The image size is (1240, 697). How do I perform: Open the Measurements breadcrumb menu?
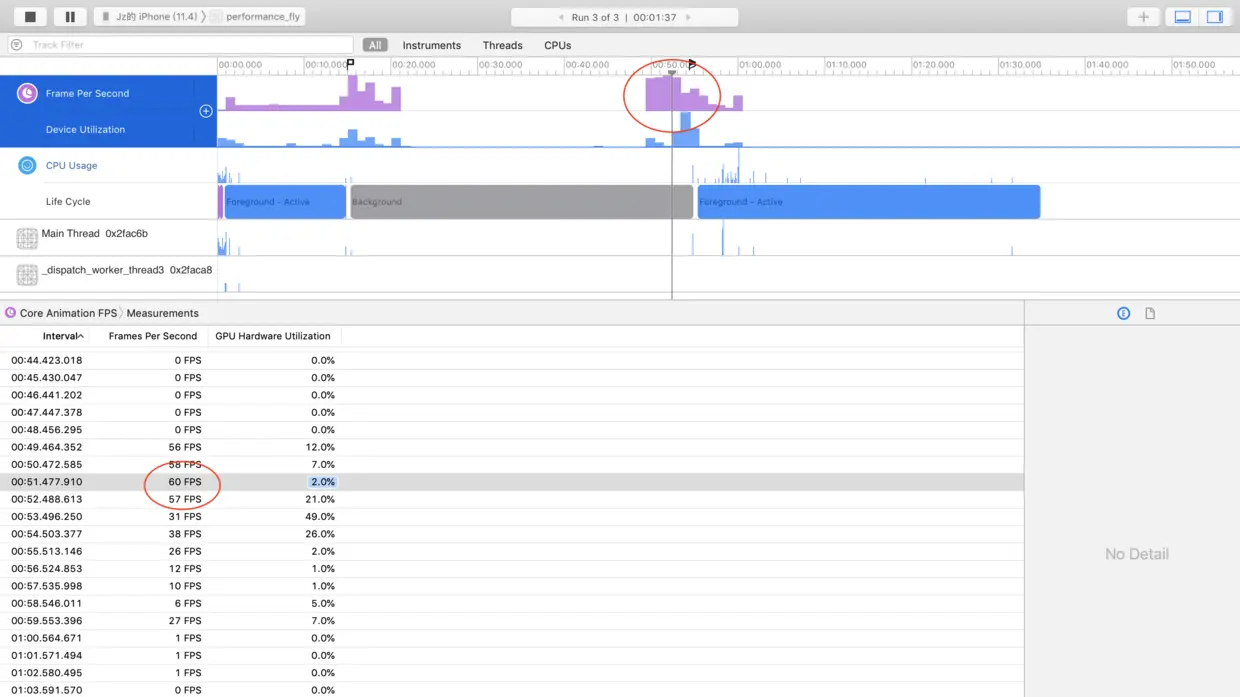coord(162,313)
